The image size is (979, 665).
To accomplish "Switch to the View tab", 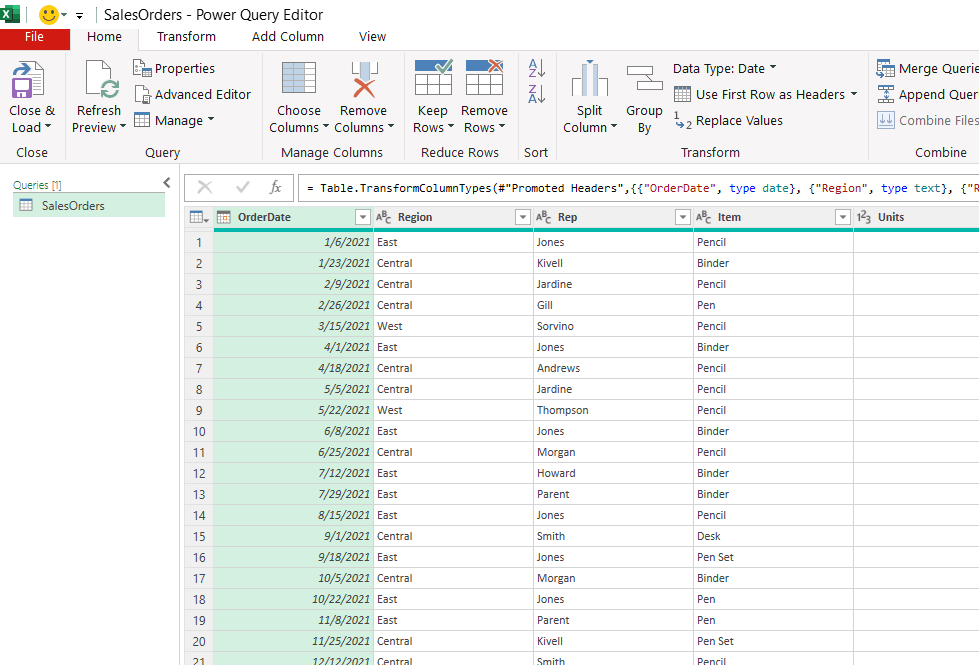I will [x=372, y=37].
